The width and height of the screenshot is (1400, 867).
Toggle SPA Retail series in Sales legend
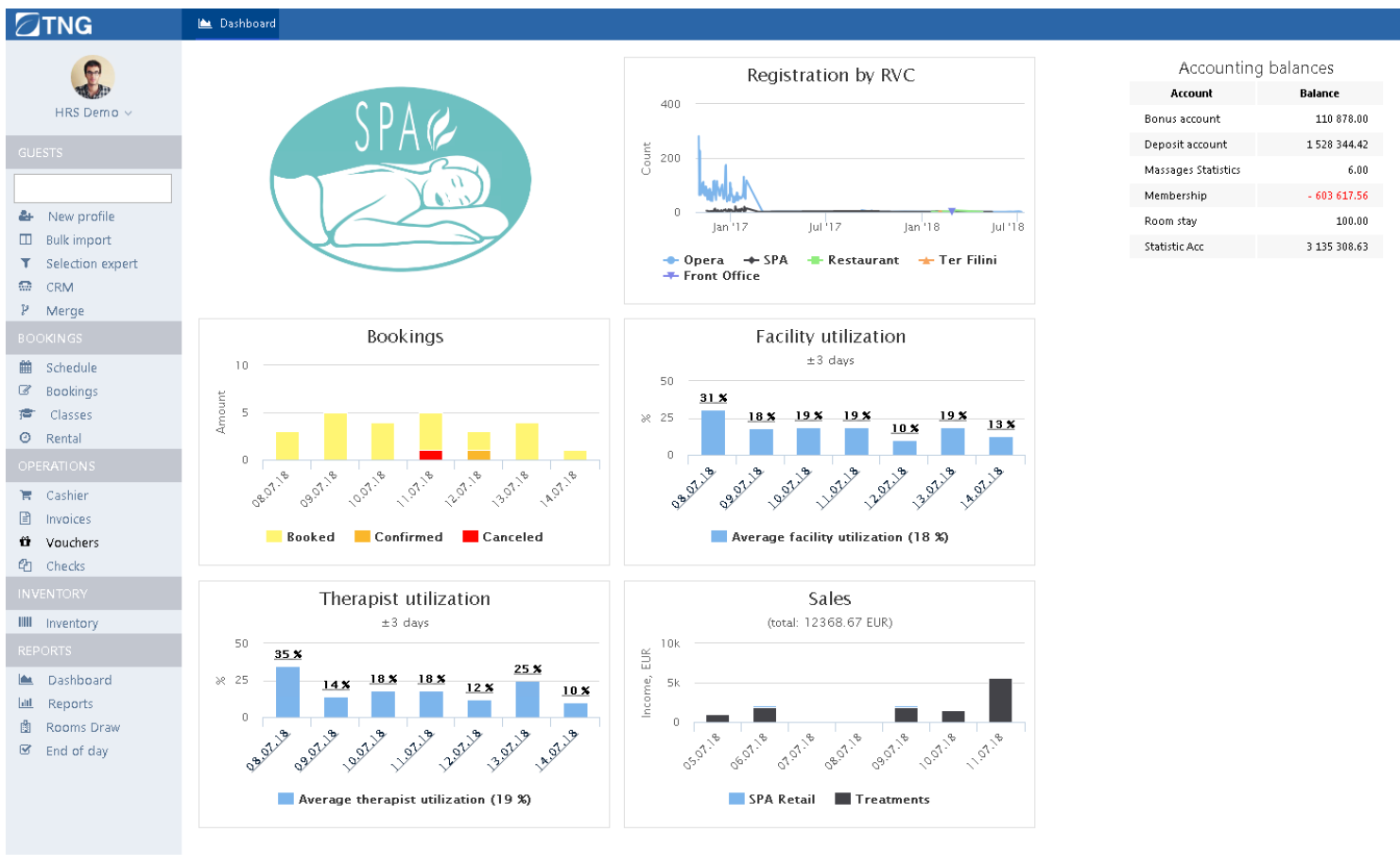[772, 800]
